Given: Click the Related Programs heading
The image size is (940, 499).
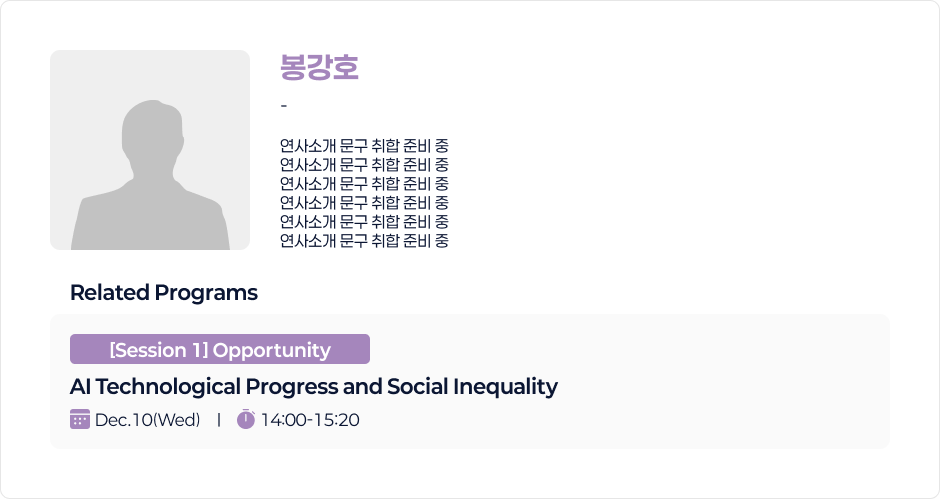Looking at the screenshot, I should tap(164, 293).
